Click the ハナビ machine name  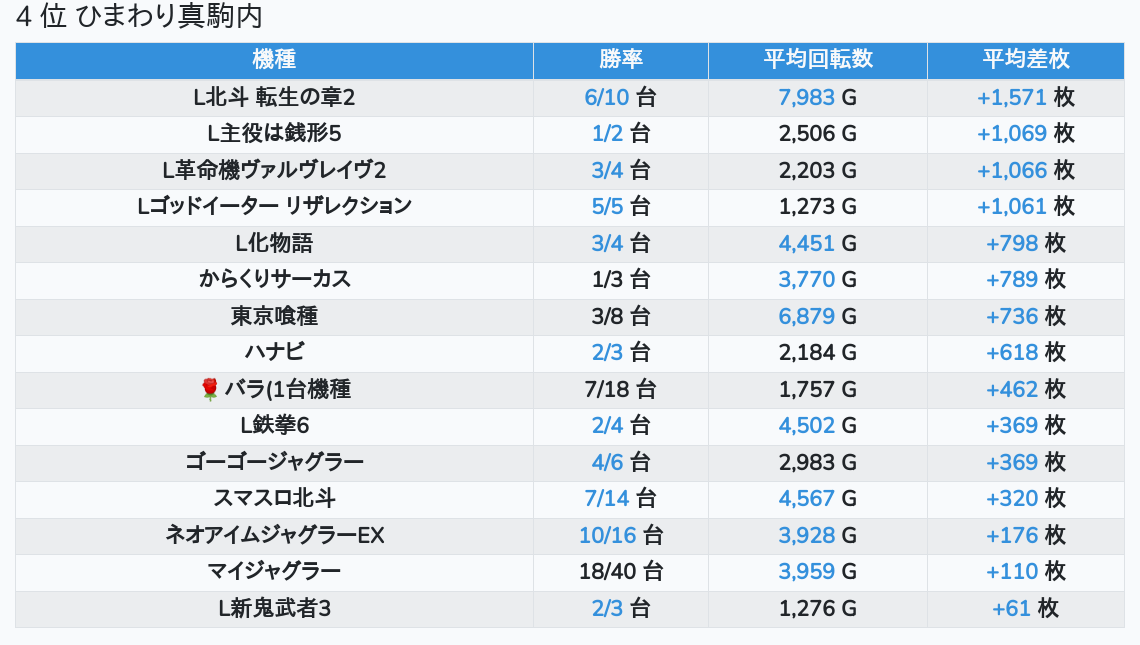click(x=274, y=352)
